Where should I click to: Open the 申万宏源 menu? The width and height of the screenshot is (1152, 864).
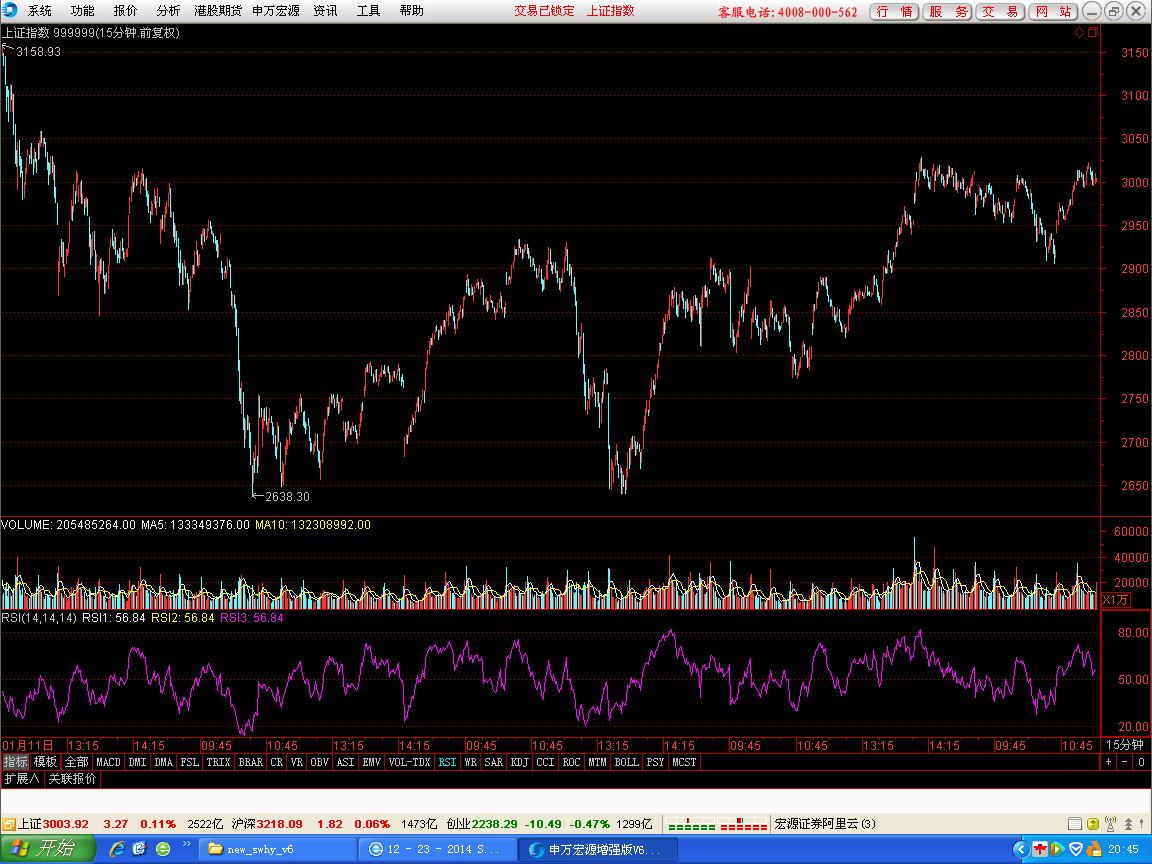[x=276, y=11]
